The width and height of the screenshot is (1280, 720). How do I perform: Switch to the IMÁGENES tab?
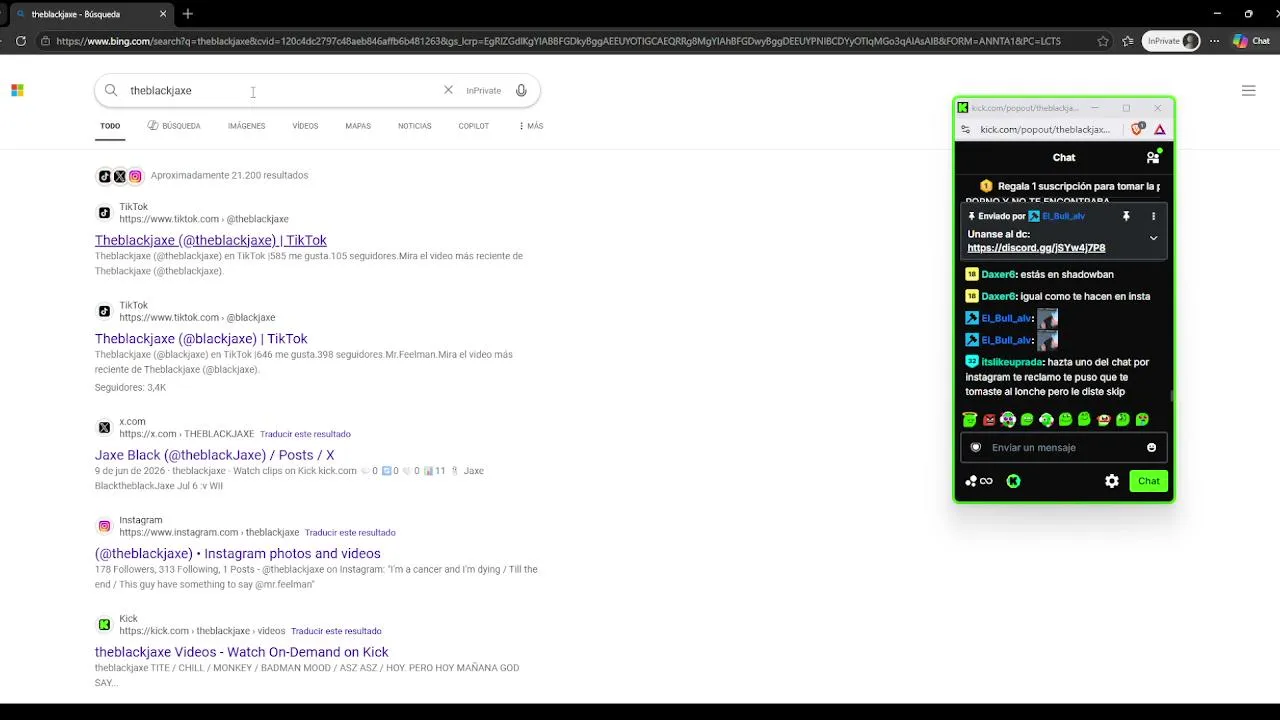246,126
